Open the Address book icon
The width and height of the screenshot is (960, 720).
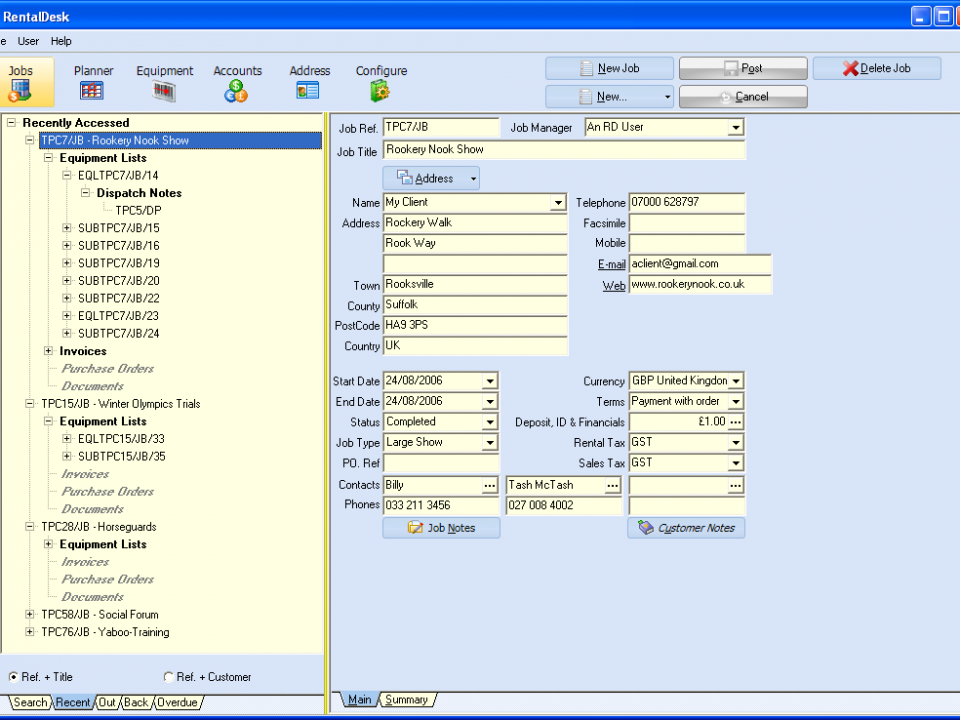[x=308, y=90]
